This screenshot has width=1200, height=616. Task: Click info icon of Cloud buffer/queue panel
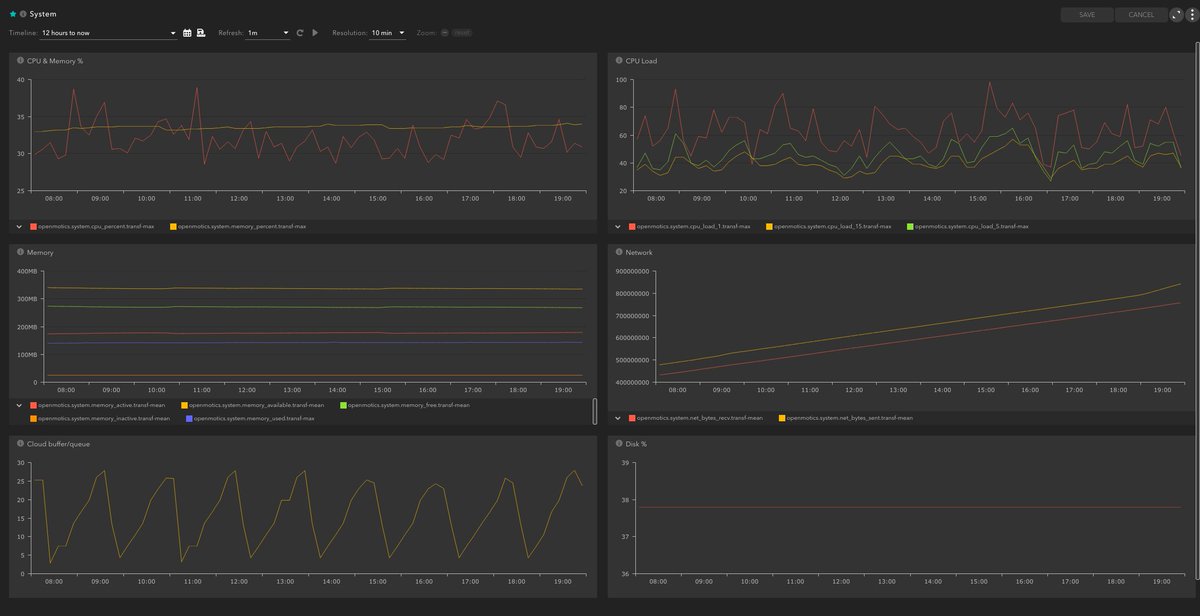[x=20, y=443]
